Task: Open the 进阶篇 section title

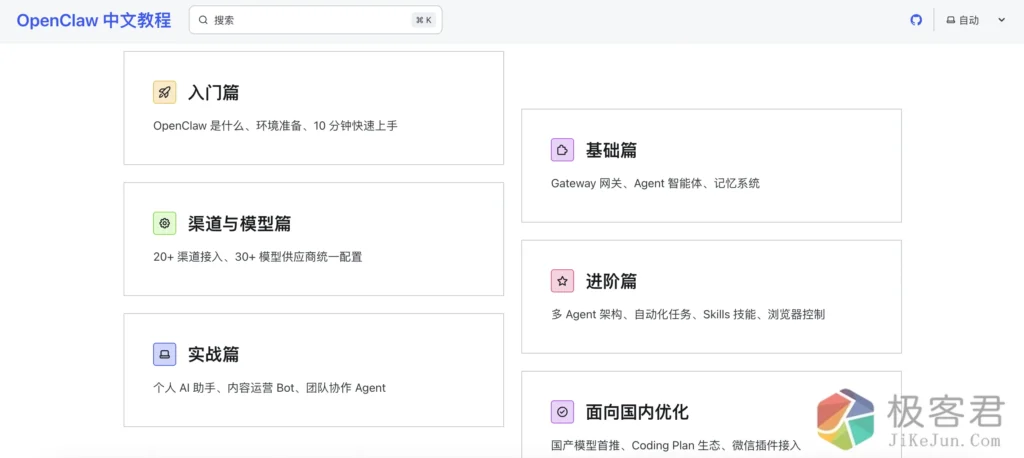Action: point(611,281)
